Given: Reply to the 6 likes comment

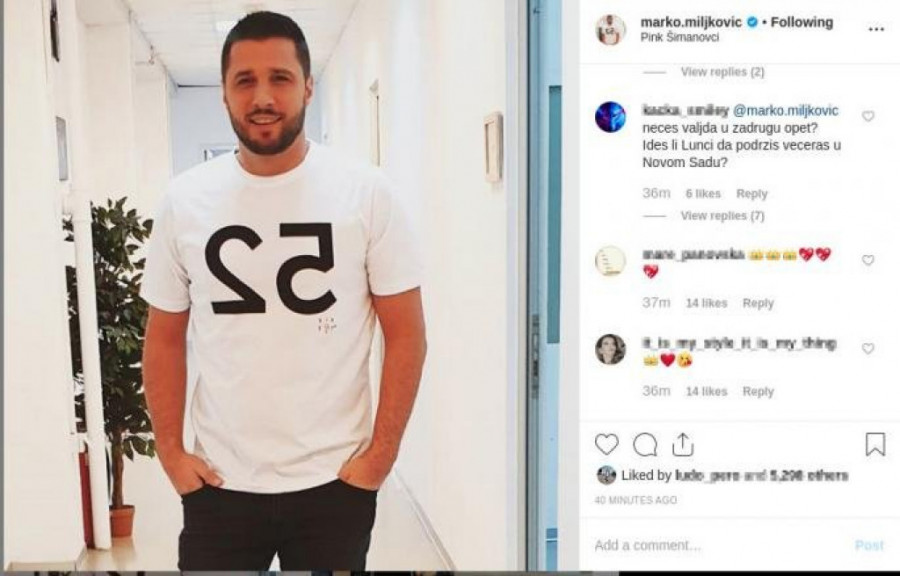Looking at the screenshot, I should pyautogui.click(x=751, y=194).
